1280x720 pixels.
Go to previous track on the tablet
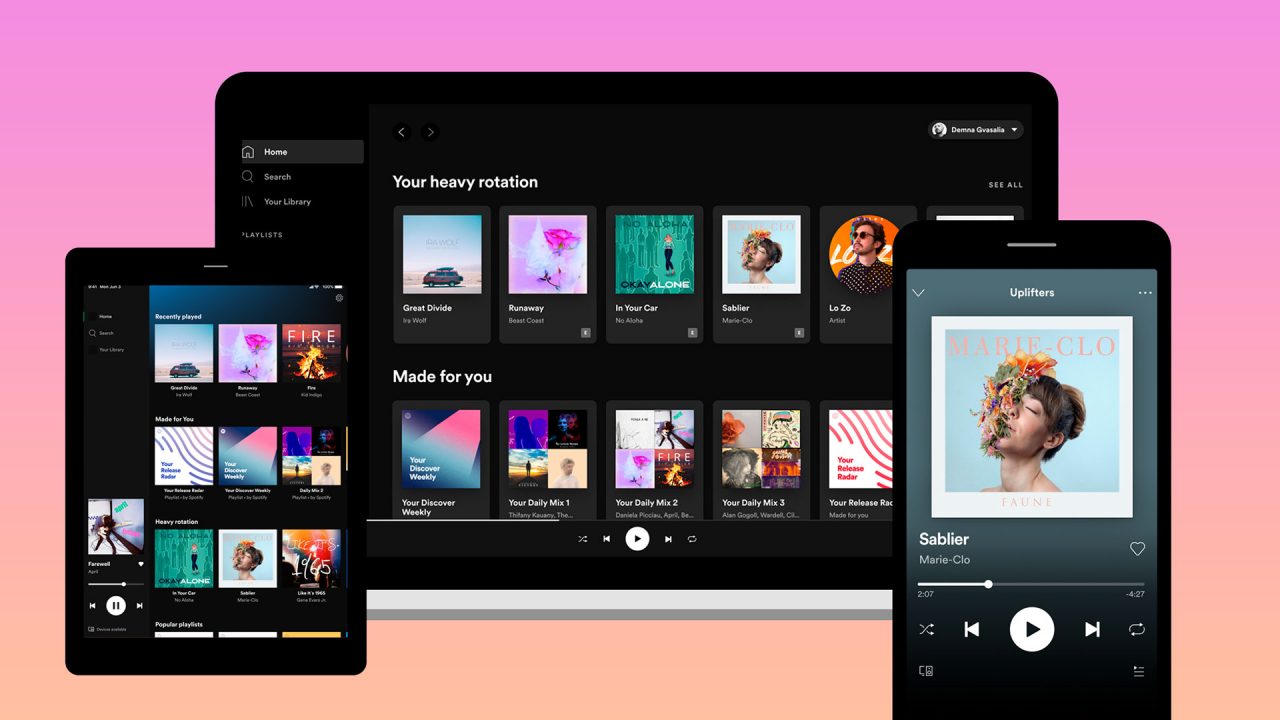[x=93, y=605]
